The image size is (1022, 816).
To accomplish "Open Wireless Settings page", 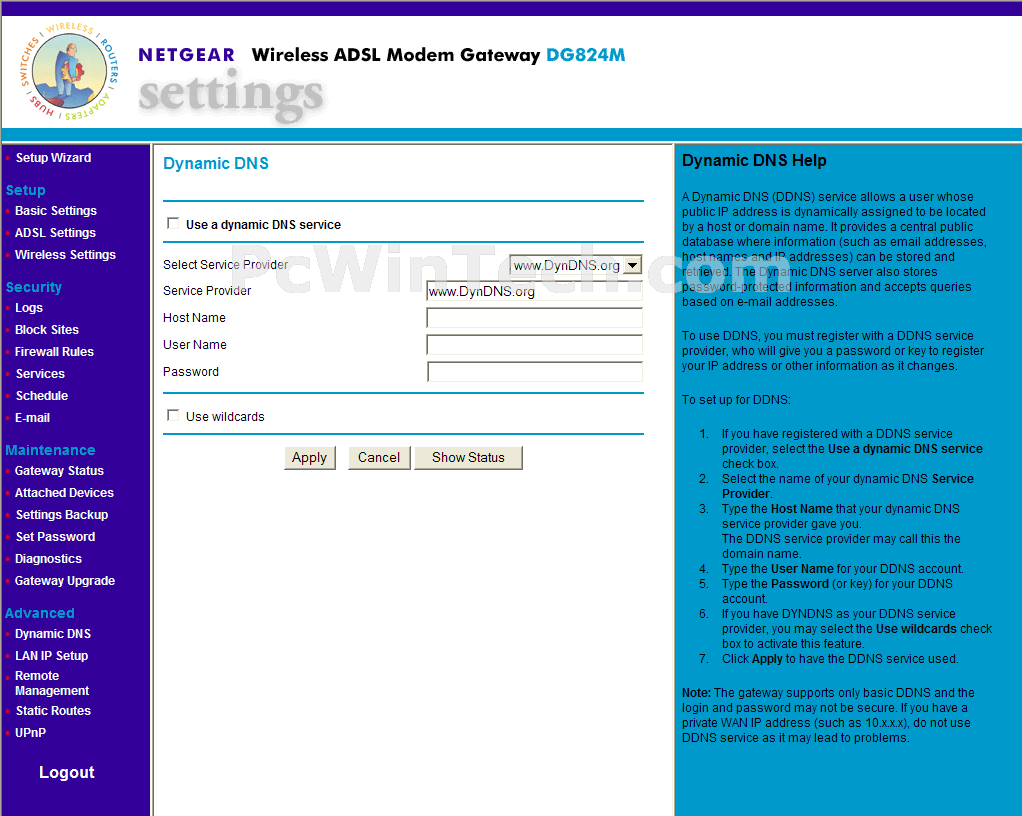I will [x=65, y=255].
